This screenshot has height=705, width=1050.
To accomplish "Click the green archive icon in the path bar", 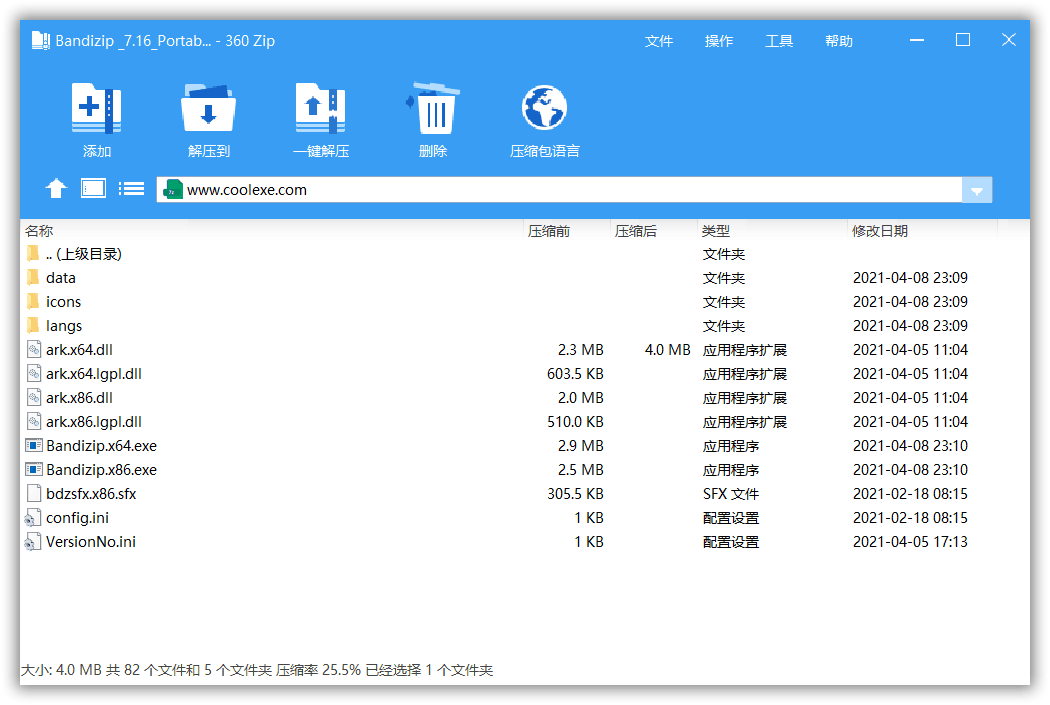I will (173, 189).
